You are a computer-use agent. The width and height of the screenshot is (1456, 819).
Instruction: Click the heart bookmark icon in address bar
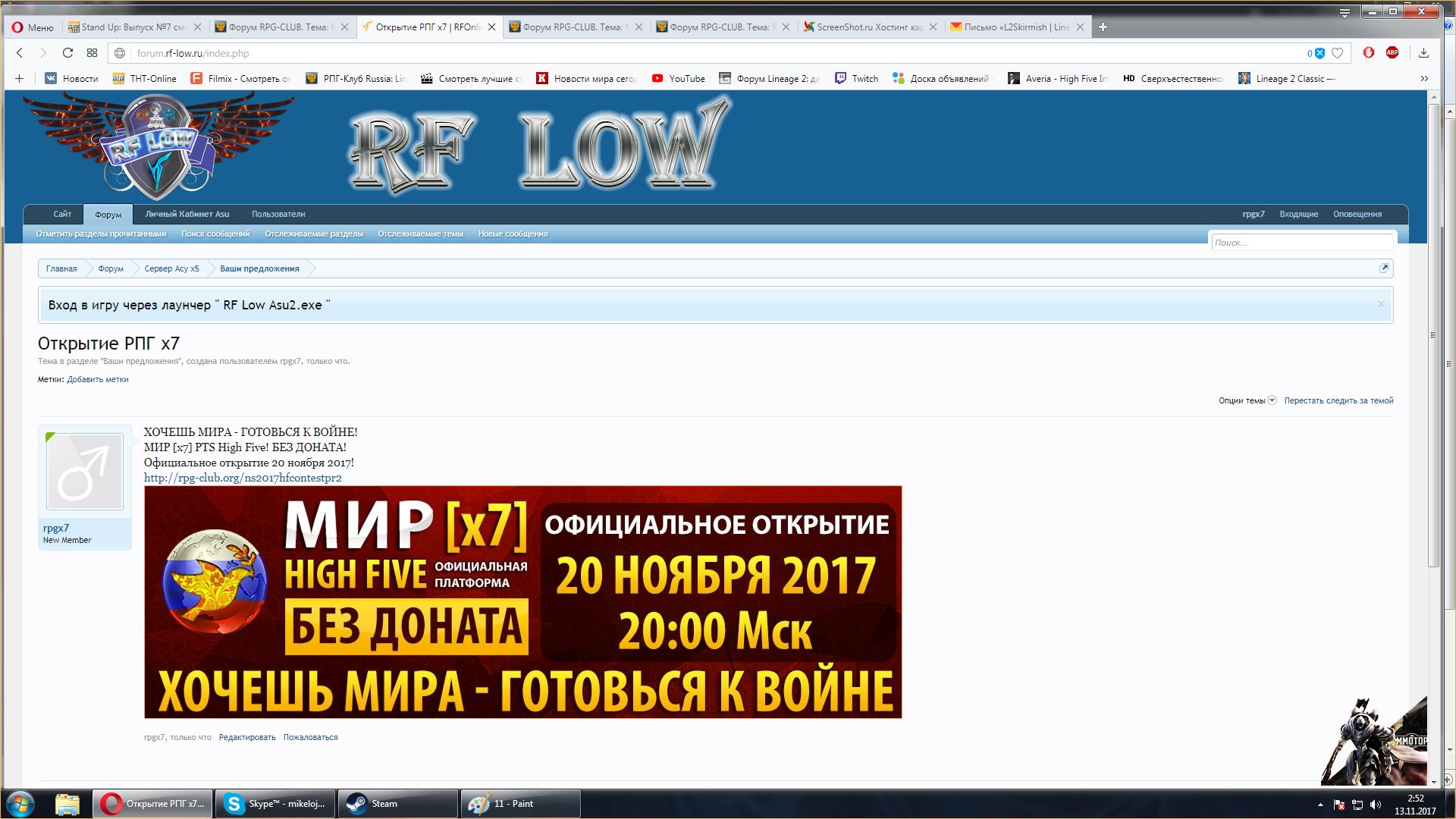pos(1338,53)
